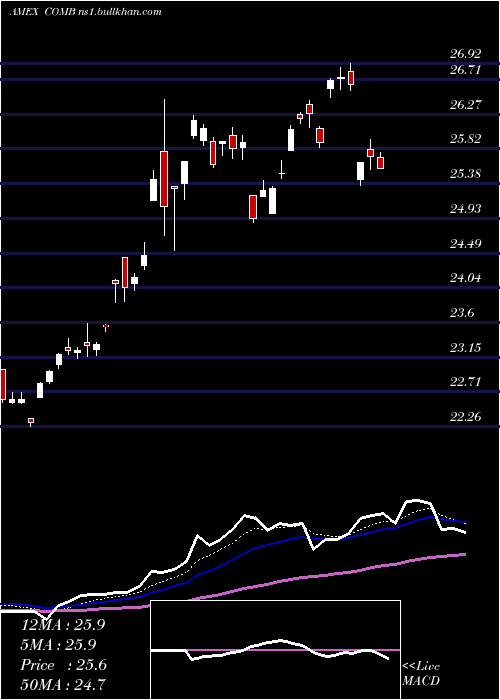Click the highest red candle near 26.92

(x=351, y=78)
